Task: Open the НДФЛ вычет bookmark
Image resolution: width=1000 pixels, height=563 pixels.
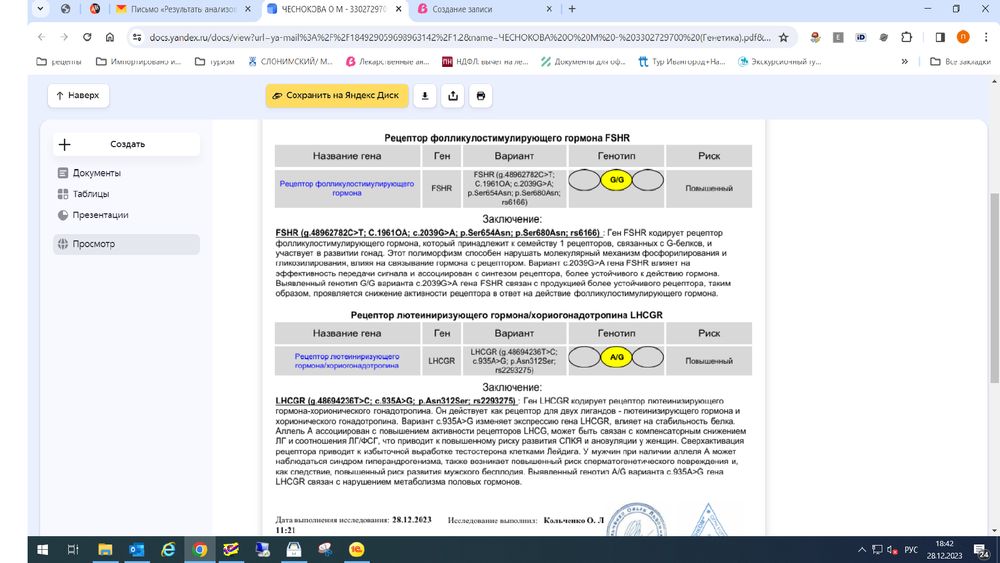Action: (485, 62)
